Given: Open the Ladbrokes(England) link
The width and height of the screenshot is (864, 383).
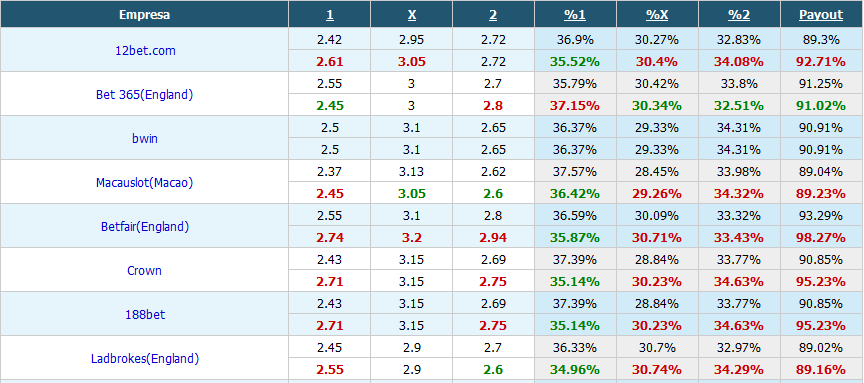Looking at the screenshot, I should pyautogui.click(x=144, y=359).
